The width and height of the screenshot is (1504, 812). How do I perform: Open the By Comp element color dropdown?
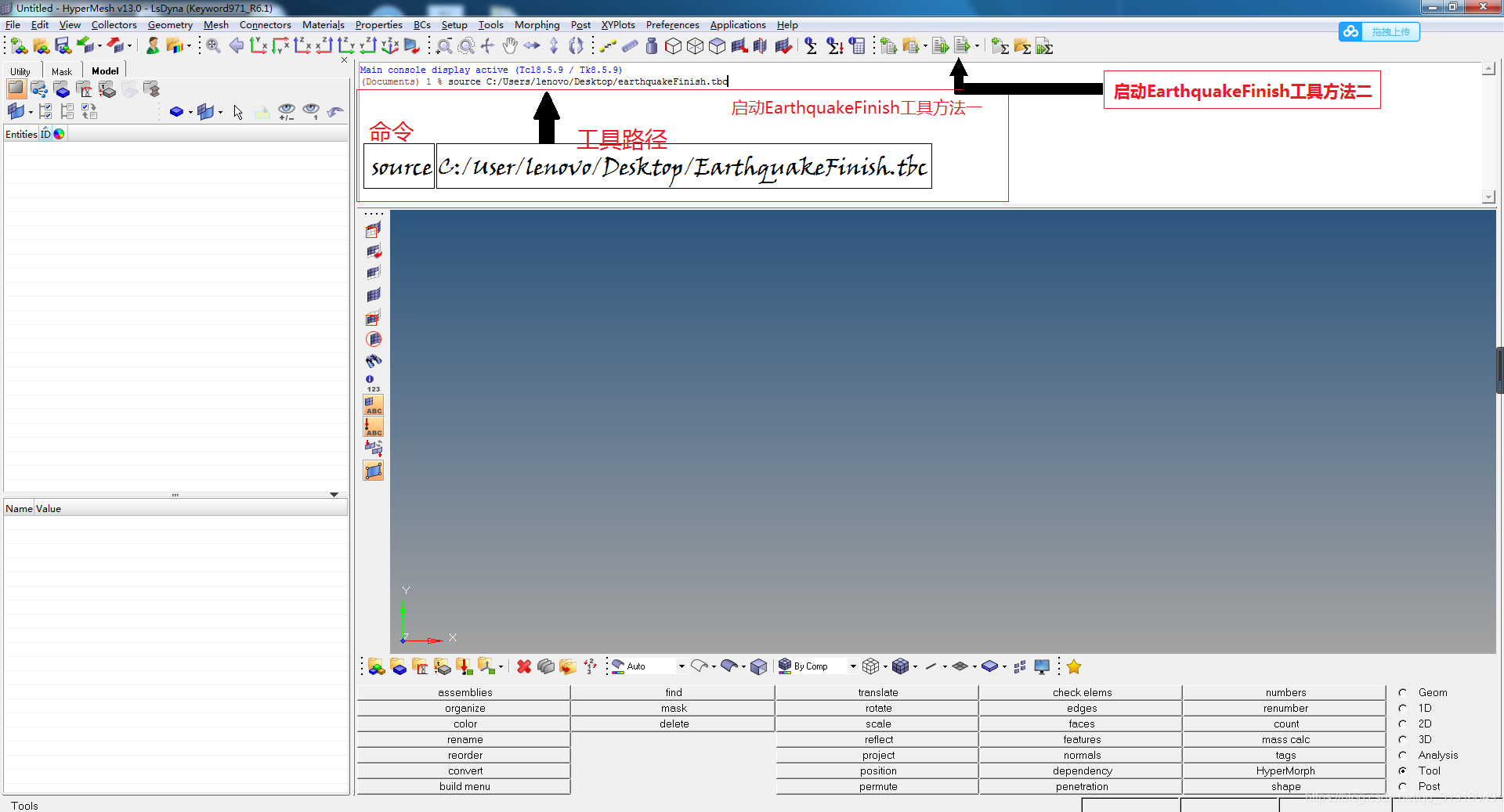pos(852,666)
